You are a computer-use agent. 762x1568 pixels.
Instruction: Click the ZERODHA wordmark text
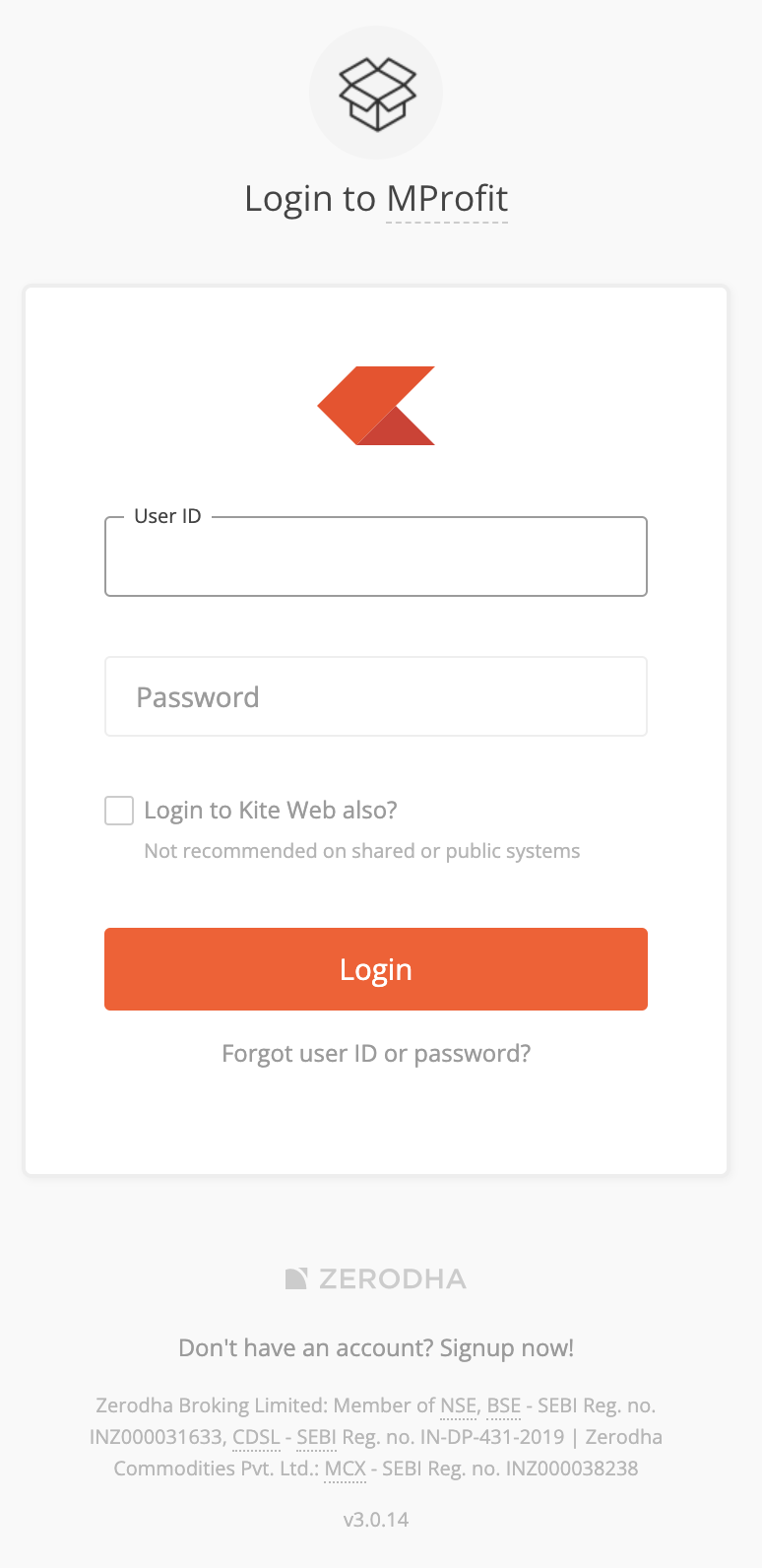(392, 1278)
